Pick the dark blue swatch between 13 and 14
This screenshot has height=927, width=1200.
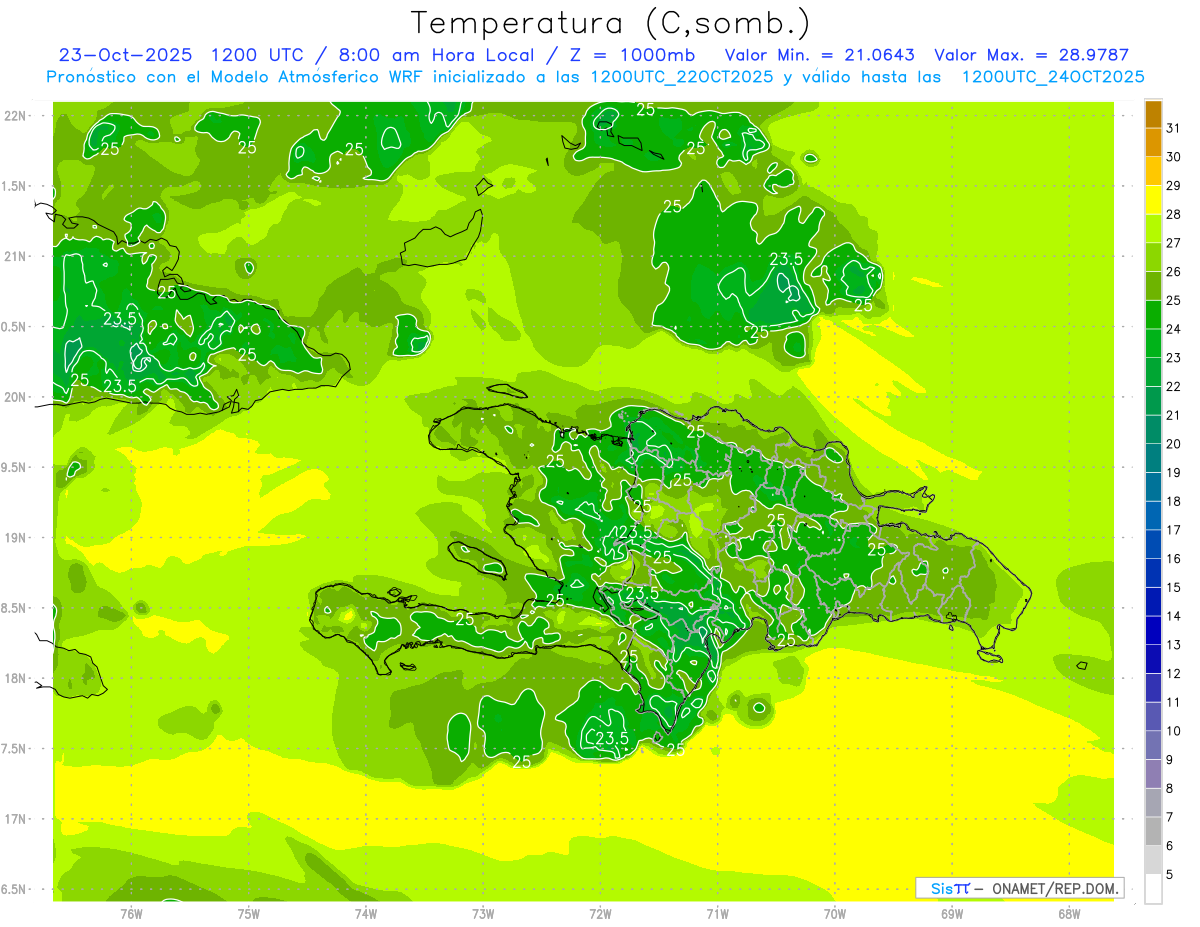click(x=1153, y=630)
